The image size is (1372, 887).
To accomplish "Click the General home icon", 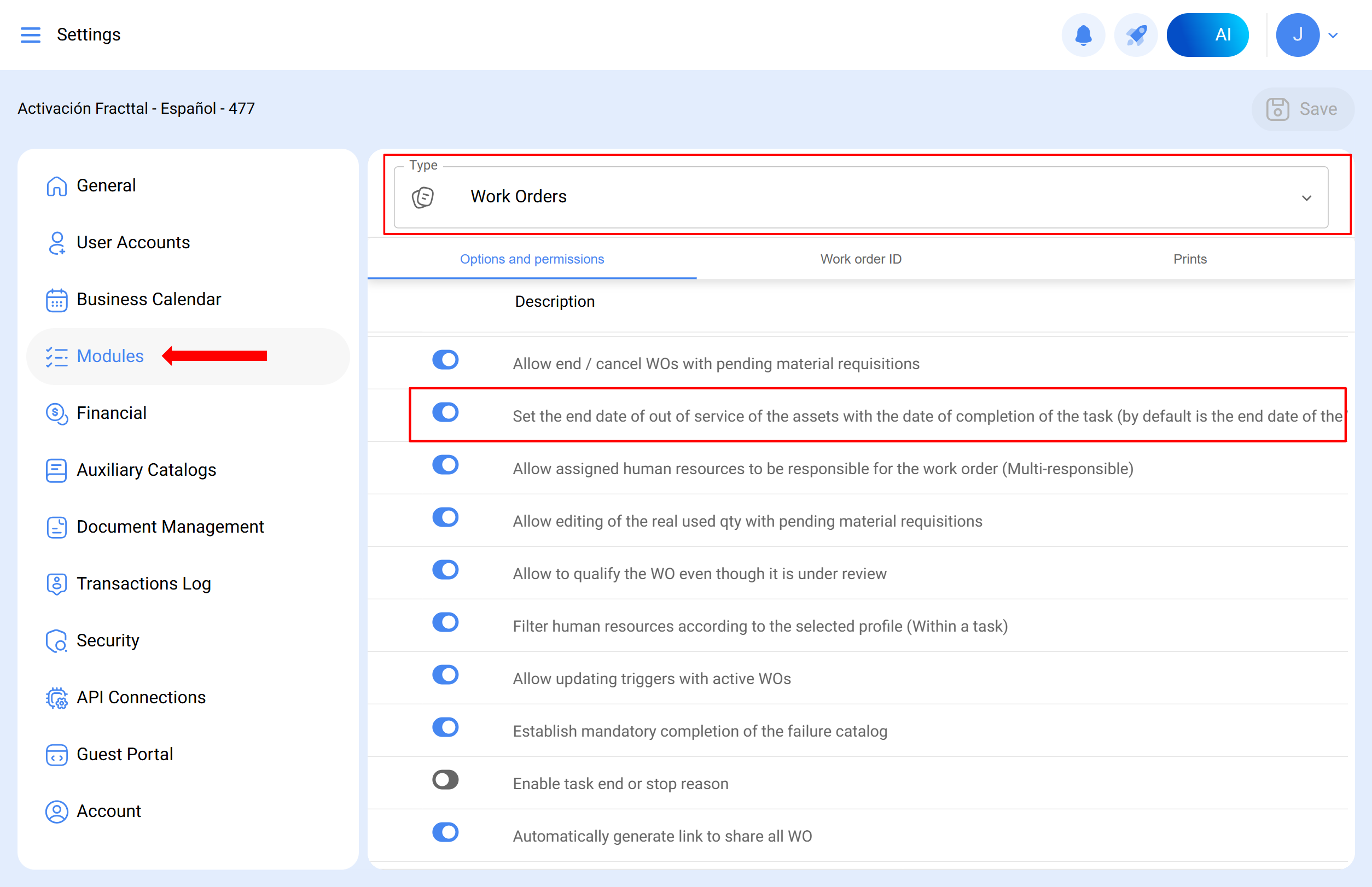I will click(56, 186).
